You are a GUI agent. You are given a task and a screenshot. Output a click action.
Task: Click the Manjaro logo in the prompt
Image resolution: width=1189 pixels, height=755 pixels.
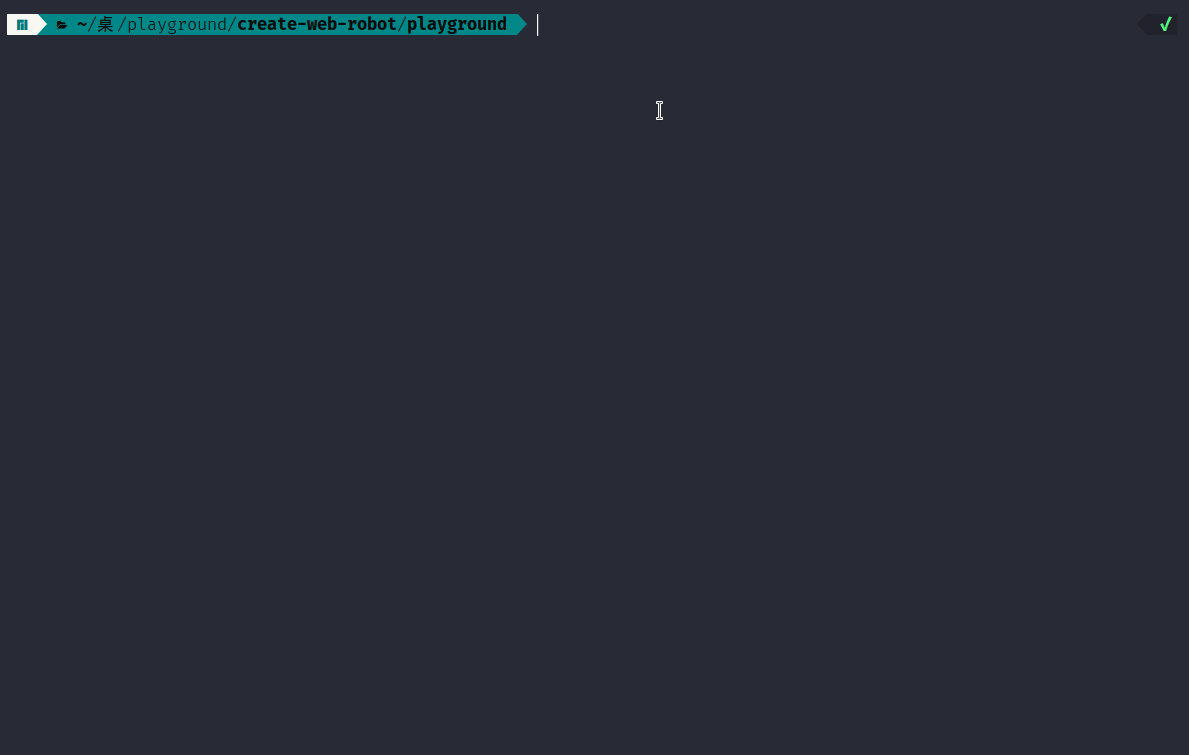22,25
